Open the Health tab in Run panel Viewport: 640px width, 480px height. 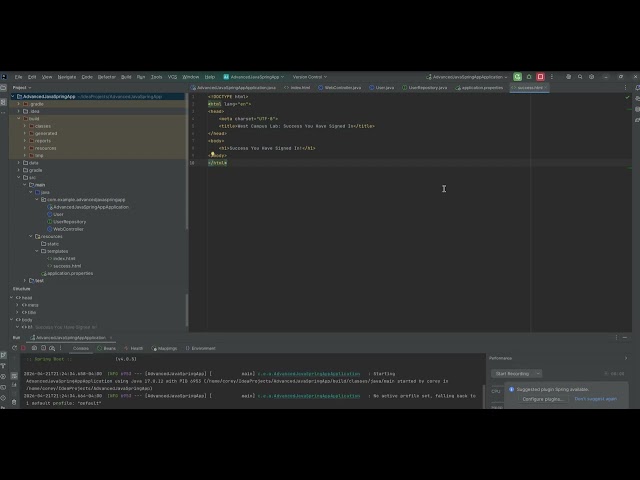coord(133,348)
